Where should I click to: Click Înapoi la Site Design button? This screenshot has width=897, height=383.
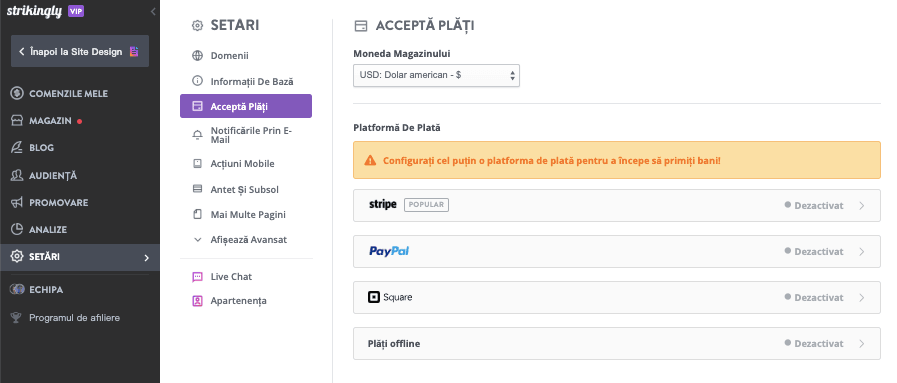pyautogui.click(x=80, y=51)
